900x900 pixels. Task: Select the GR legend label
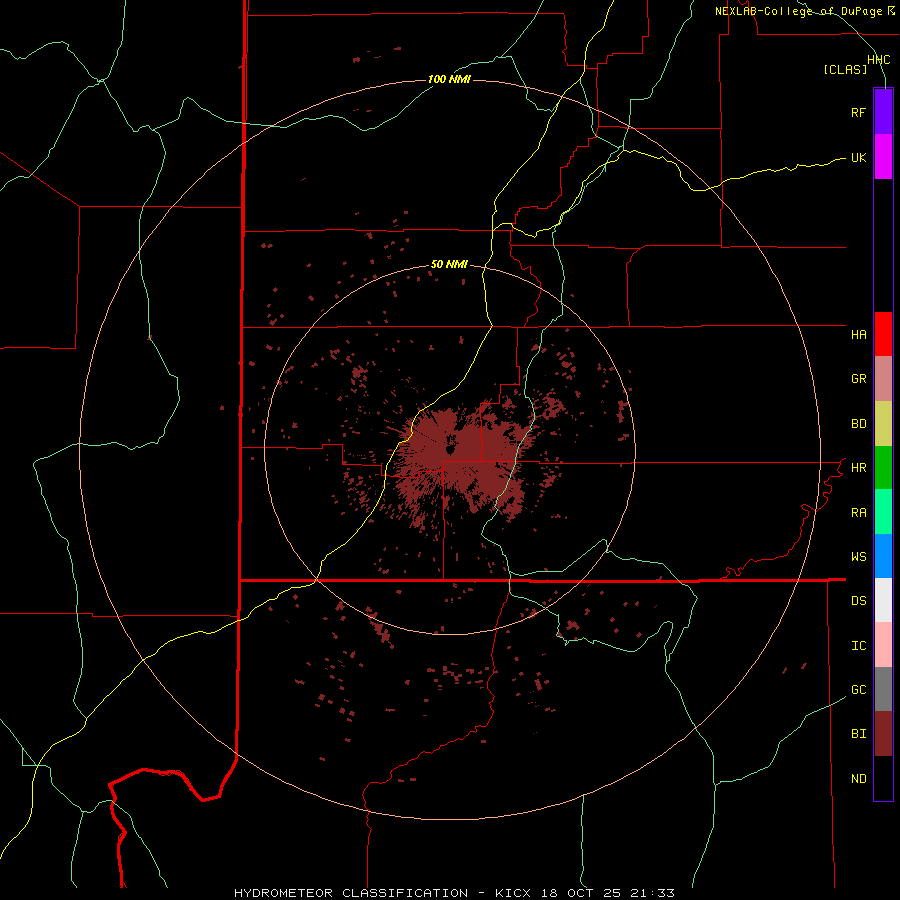858,379
